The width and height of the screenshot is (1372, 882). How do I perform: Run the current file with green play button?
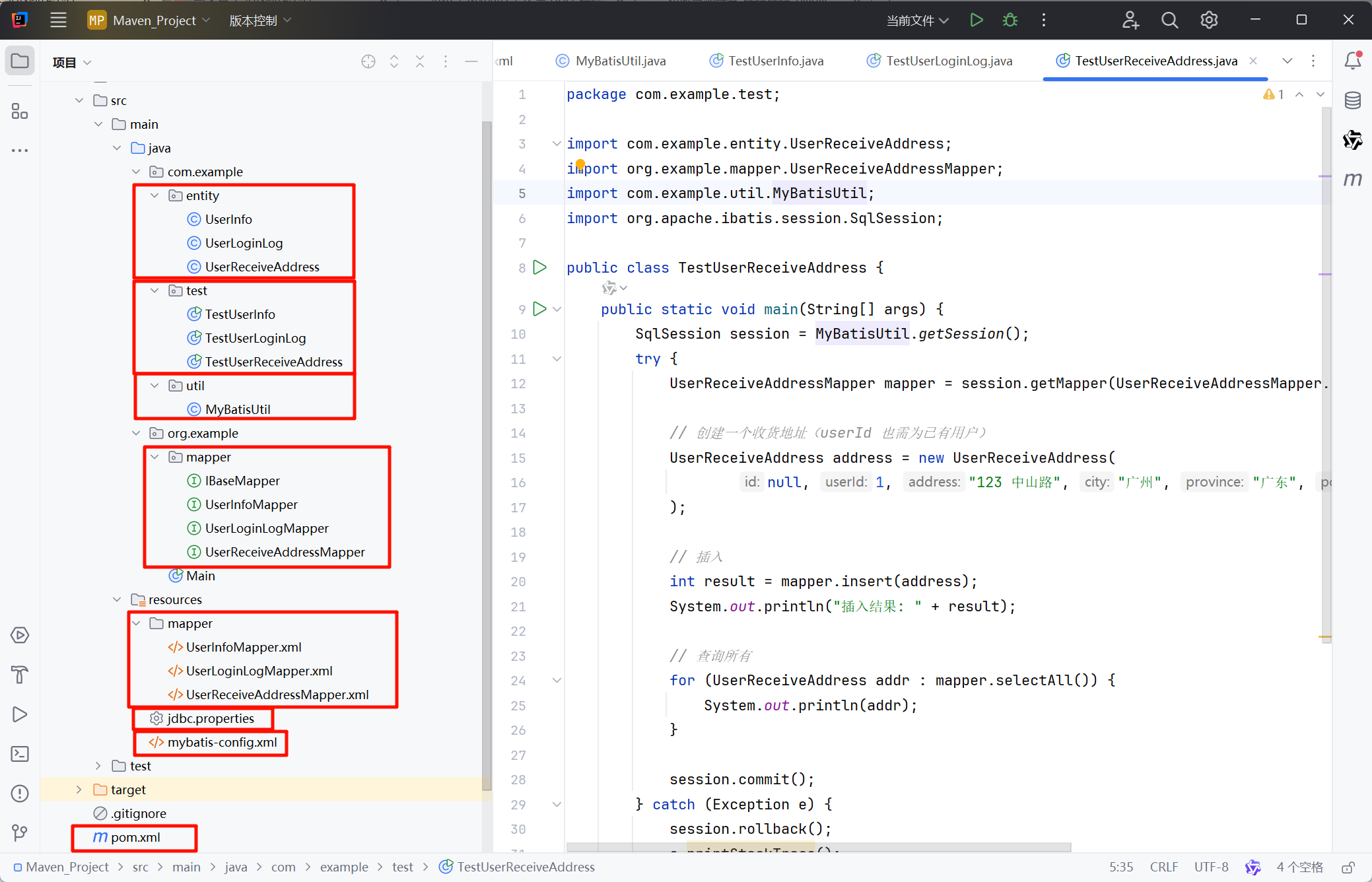pos(976,20)
